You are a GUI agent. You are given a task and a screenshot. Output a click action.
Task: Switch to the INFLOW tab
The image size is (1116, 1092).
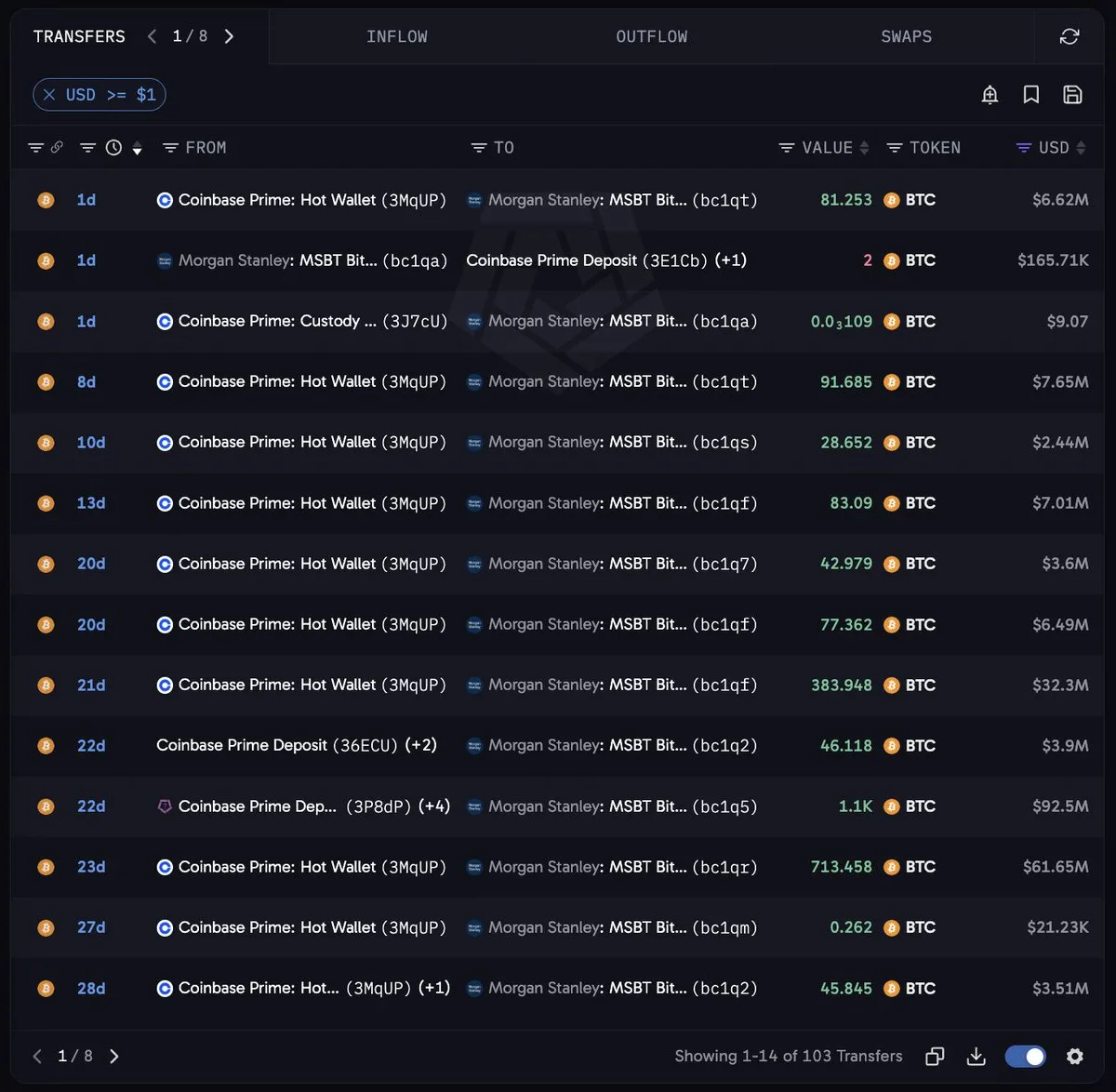pos(397,36)
